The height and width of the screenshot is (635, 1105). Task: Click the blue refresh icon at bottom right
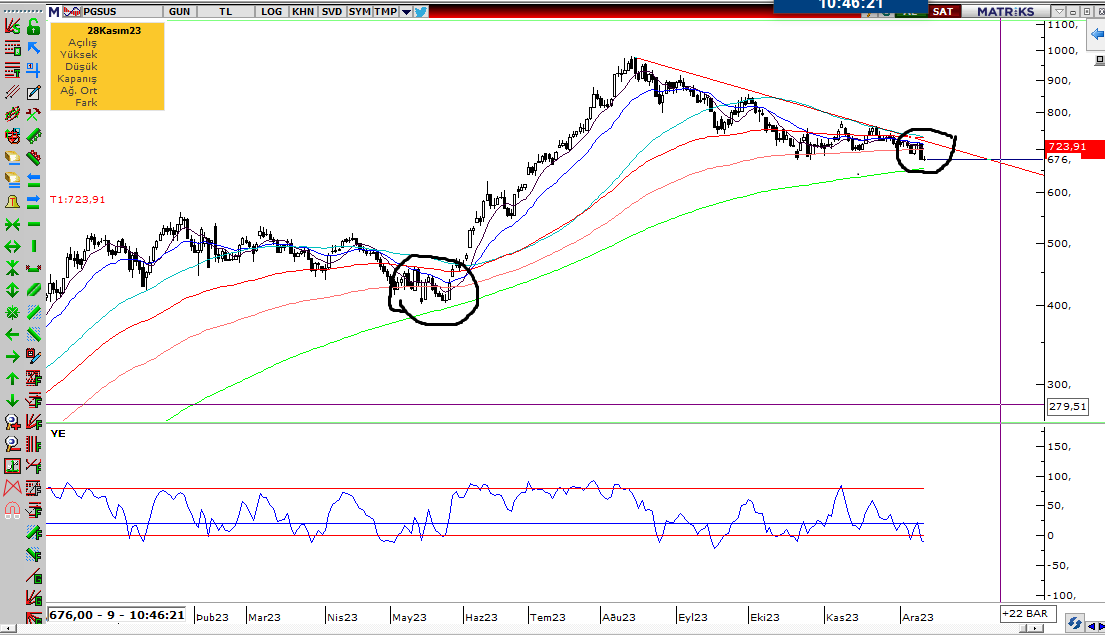pos(1074,623)
